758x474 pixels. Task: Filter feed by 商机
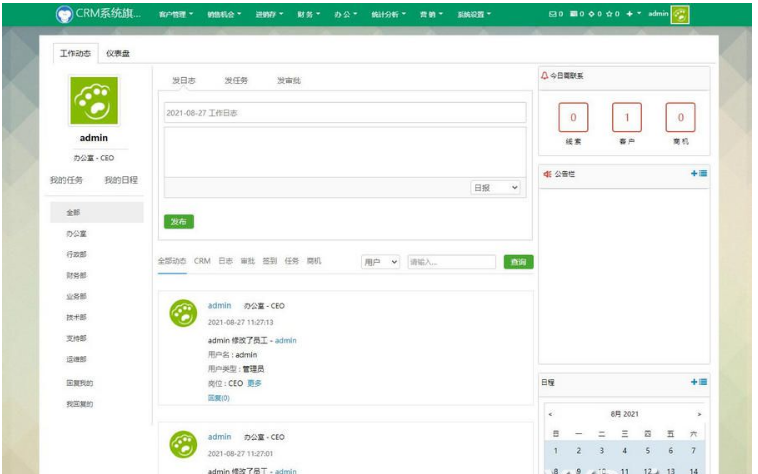click(314, 261)
